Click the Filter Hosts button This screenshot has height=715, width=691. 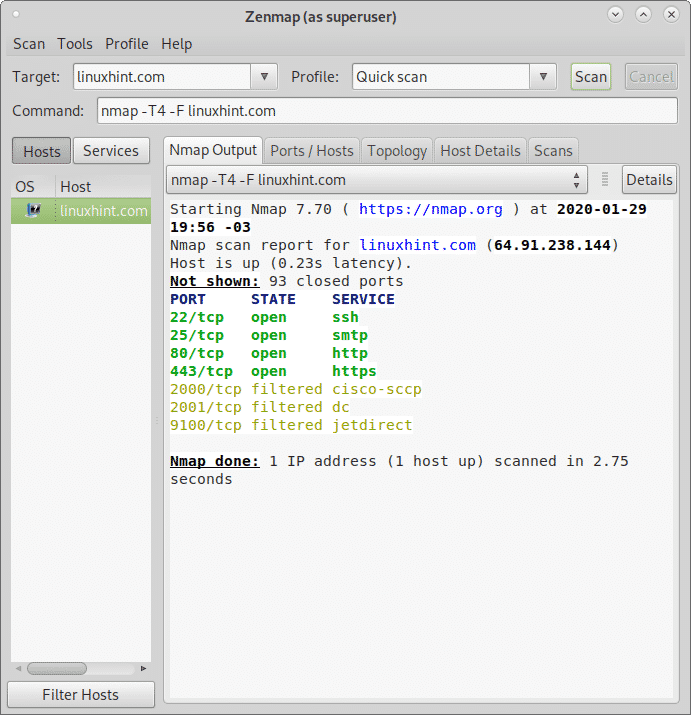80,695
